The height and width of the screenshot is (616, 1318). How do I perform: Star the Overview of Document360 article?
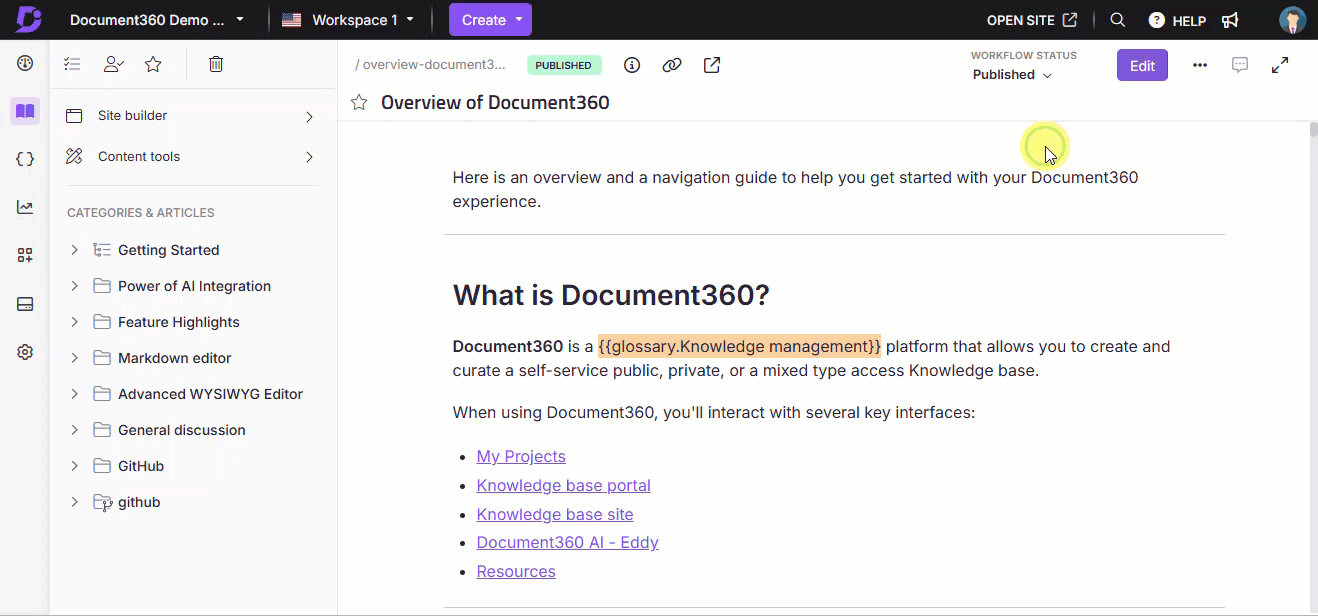(359, 102)
